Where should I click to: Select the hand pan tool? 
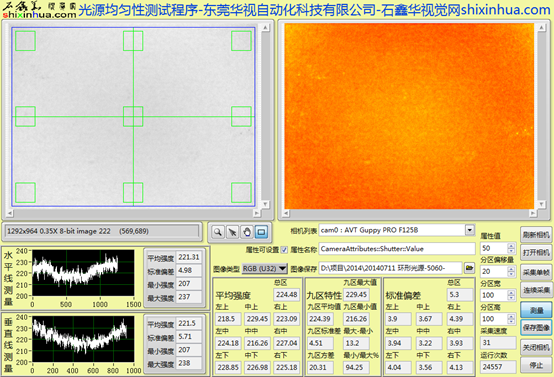coord(247,232)
